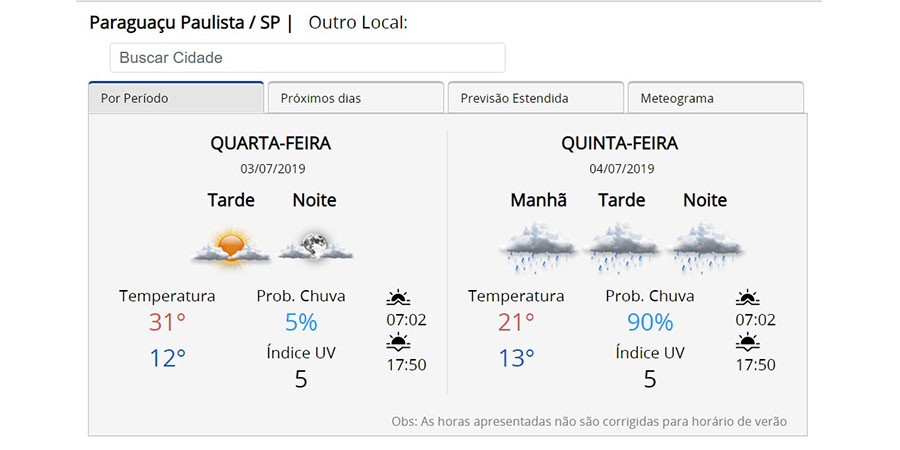Click the QUINTA-FEIRA day heading
This screenshot has width=900, height=450.
[x=620, y=143]
